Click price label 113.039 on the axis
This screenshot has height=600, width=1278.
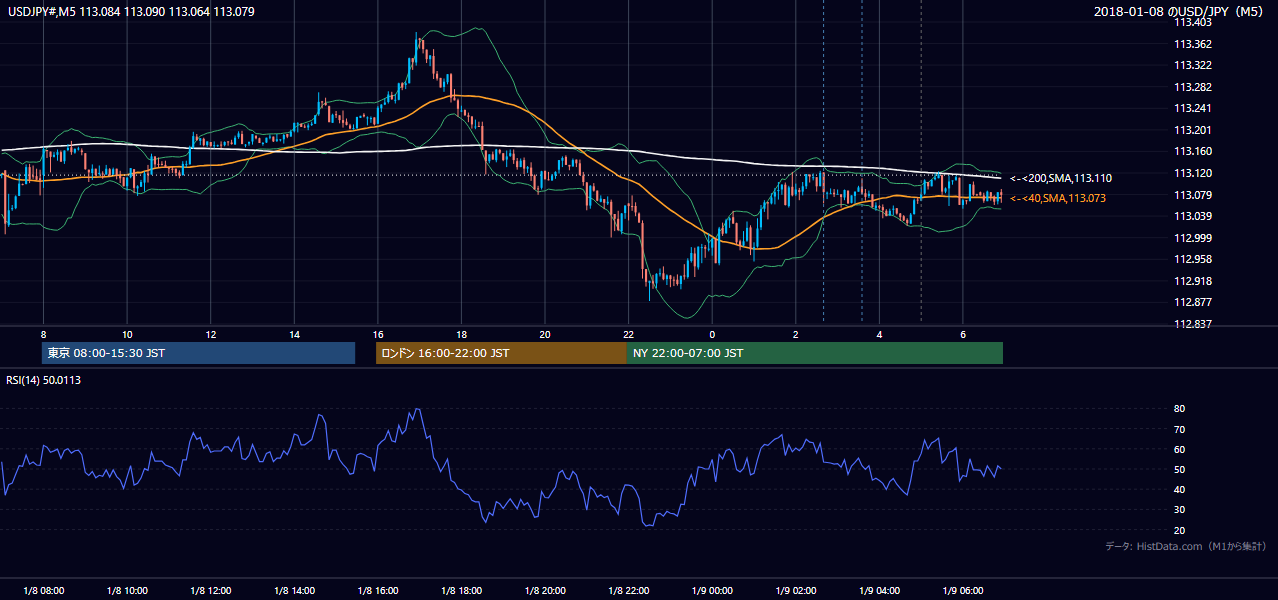point(1193,216)
